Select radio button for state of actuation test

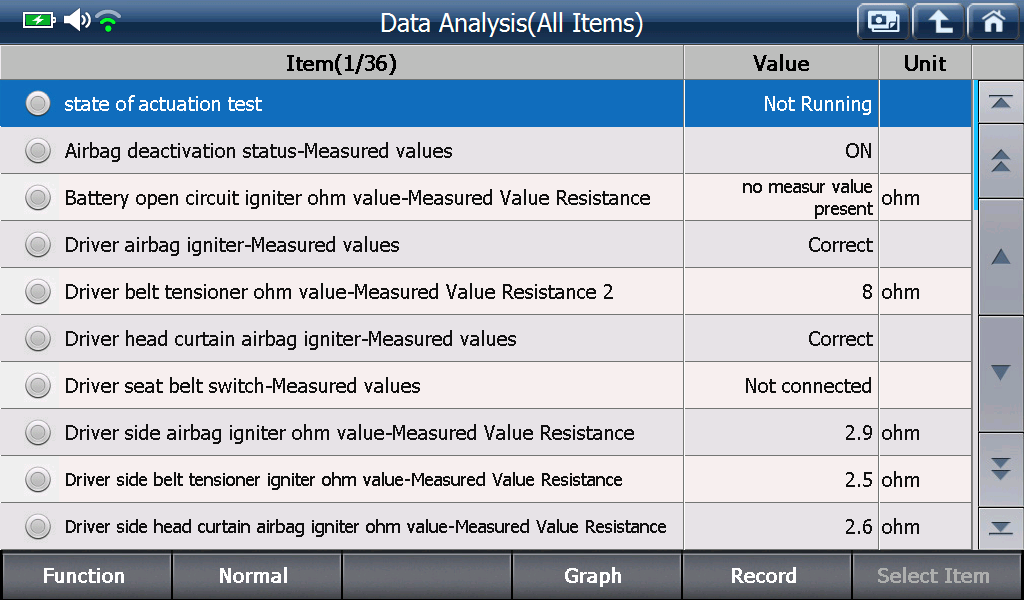coord(38,103)
